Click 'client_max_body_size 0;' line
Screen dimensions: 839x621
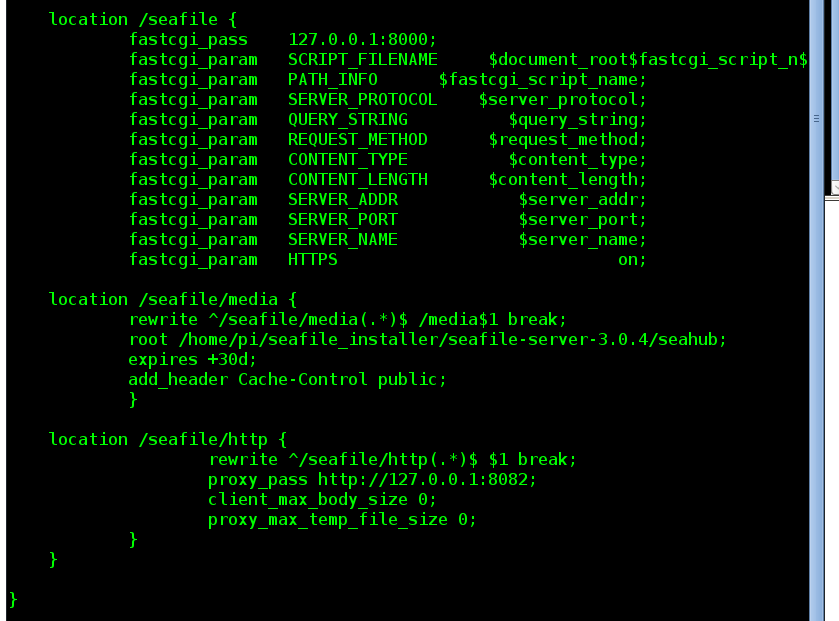pos(323,500)
